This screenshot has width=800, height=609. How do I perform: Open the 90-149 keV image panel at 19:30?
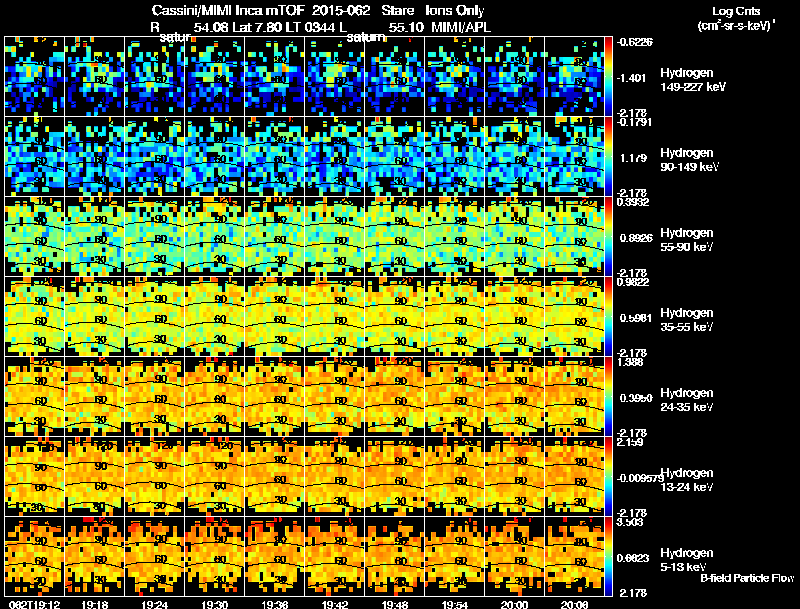[215, 157]
